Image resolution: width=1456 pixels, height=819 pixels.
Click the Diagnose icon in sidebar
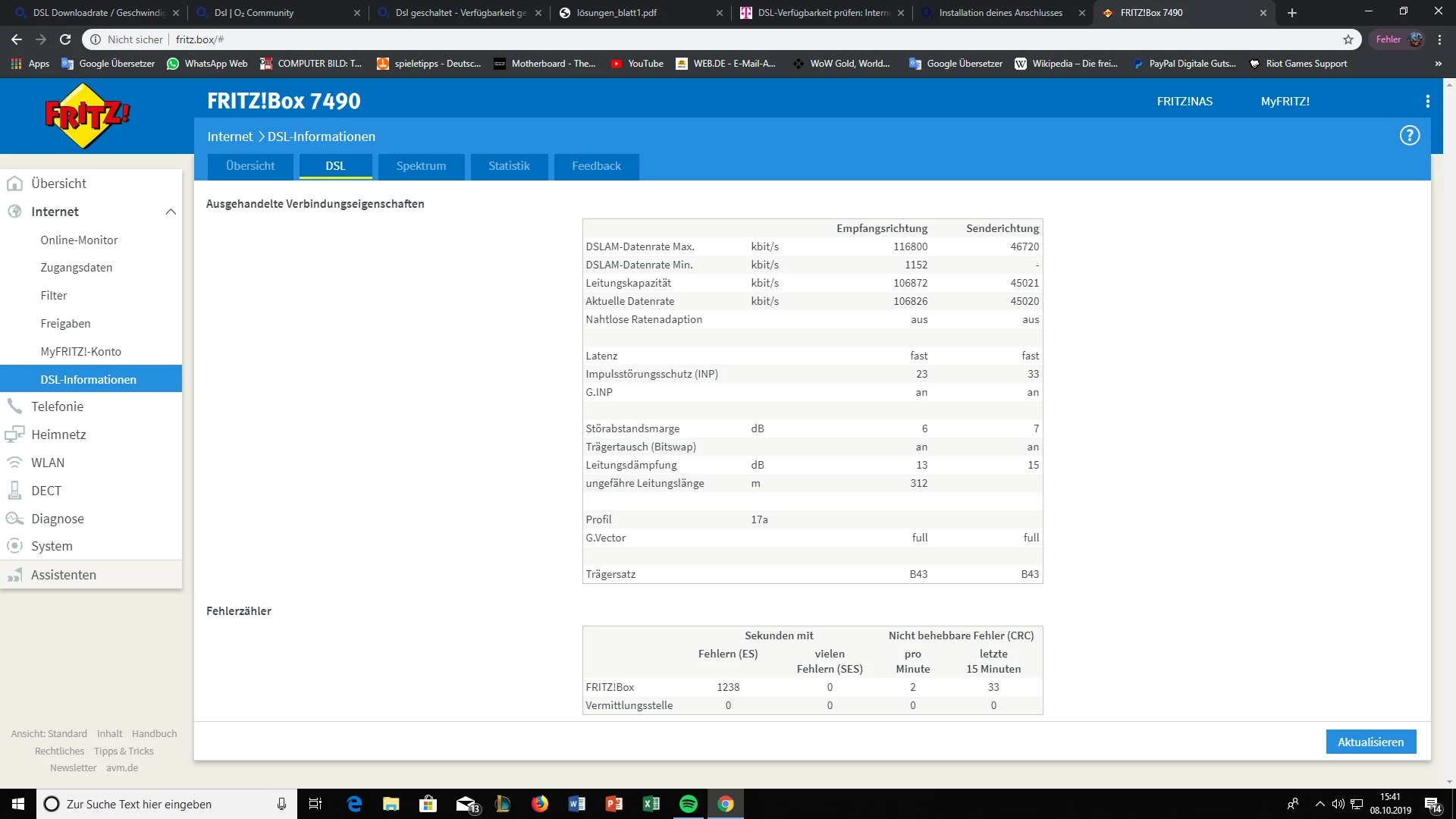point(14,519)
